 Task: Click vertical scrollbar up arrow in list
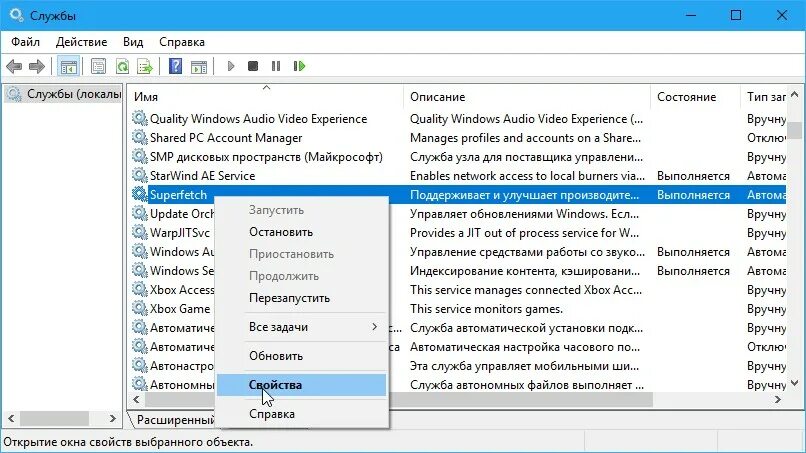(x=795, y=95)
